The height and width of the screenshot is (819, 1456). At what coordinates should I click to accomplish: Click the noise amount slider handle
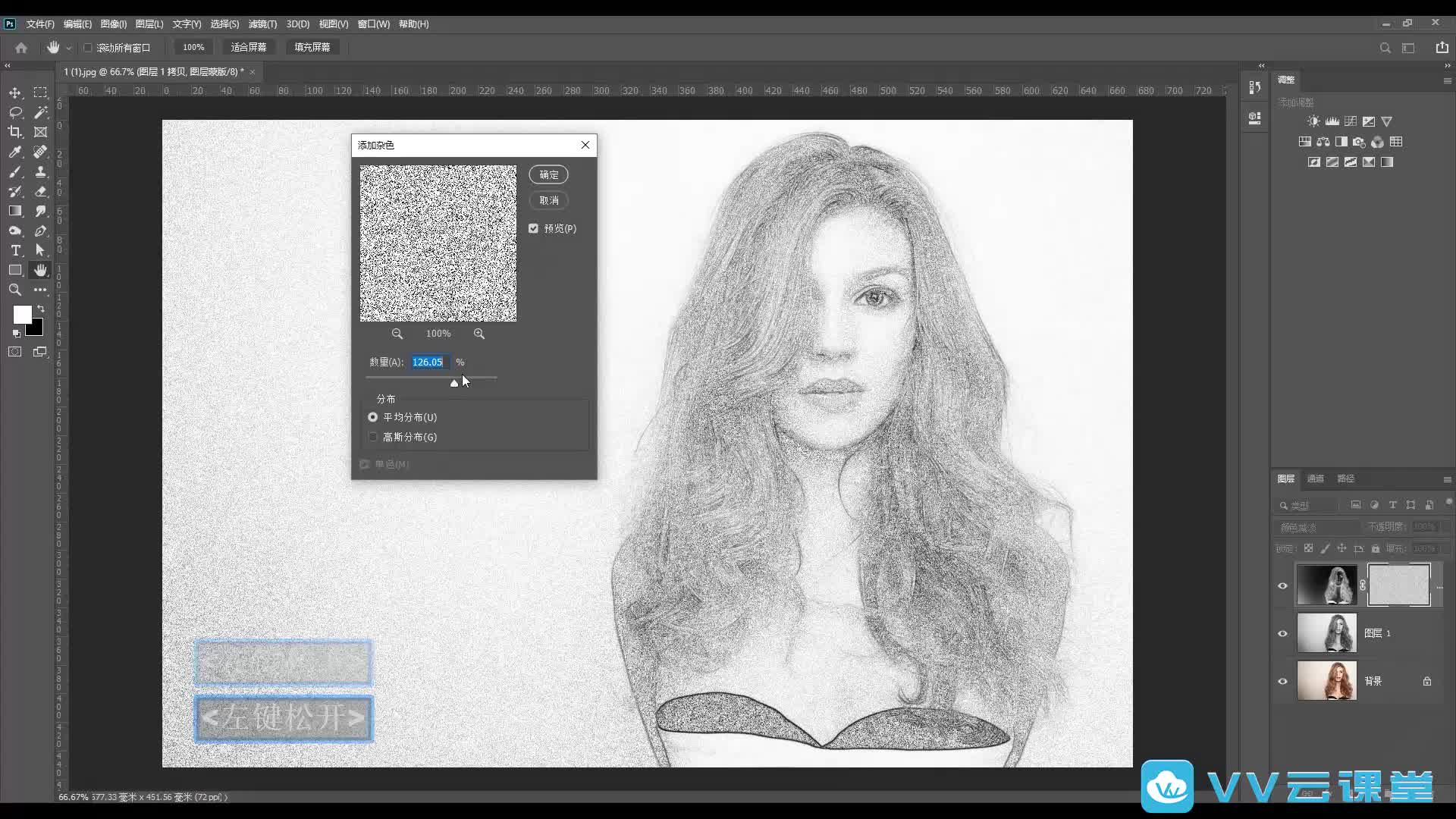(454, 383)
